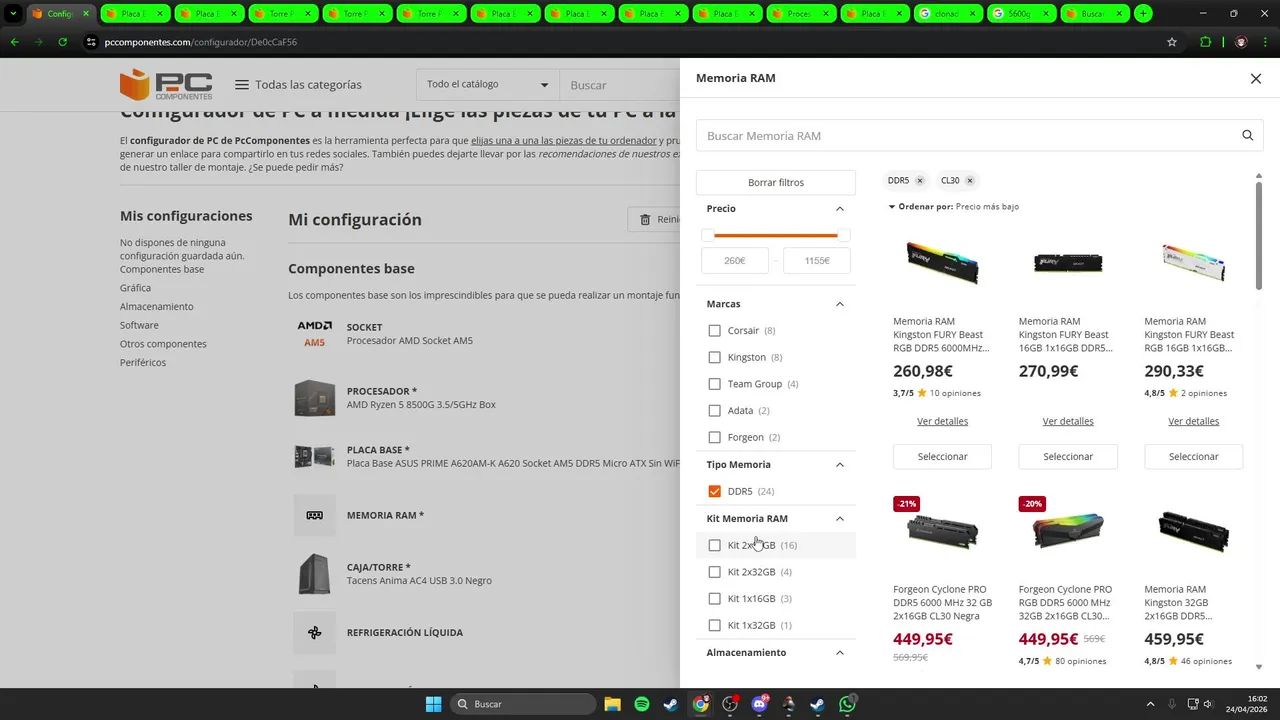The height and width of the screenshot is (720, 1280).
Task: Bookmark this page with the star icon
Action: [x=1172, y=42]
